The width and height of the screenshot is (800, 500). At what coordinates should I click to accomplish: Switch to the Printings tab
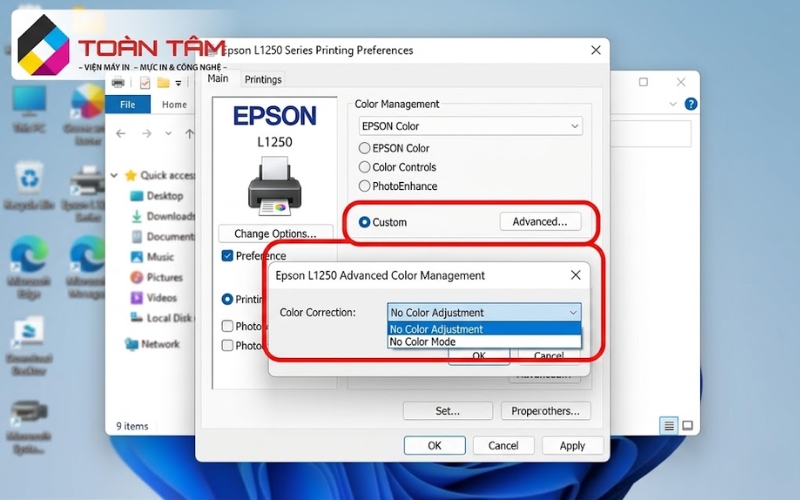[x=263, y=80]
